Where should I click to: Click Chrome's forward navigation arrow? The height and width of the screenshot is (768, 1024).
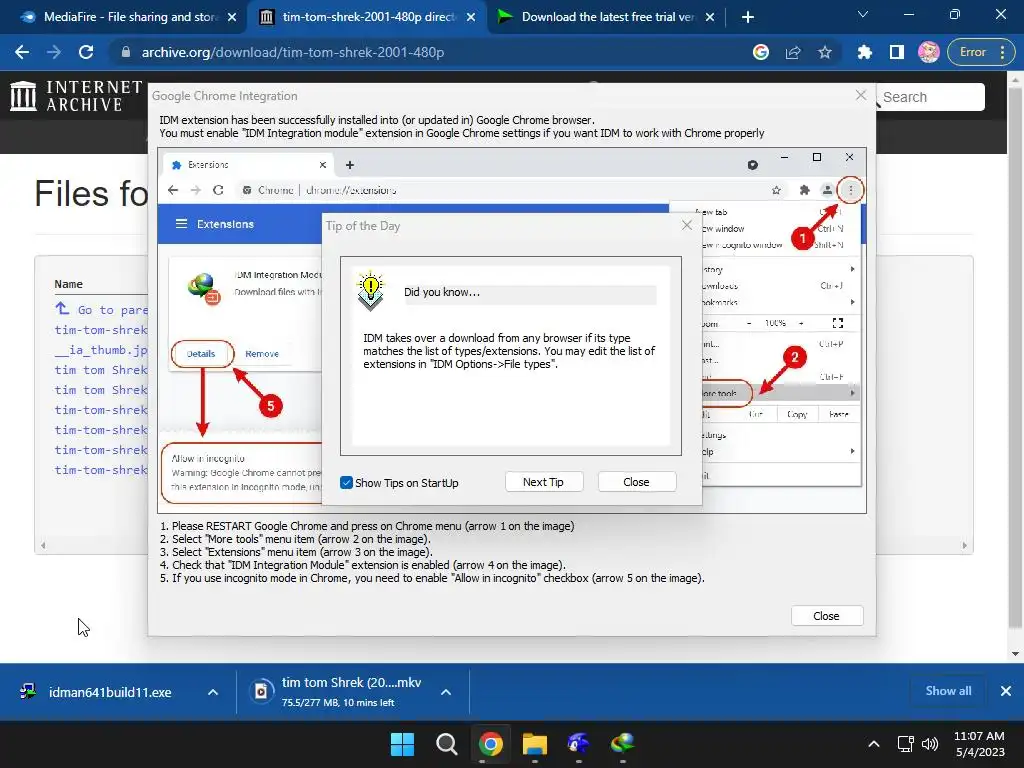tap(54, 52)
